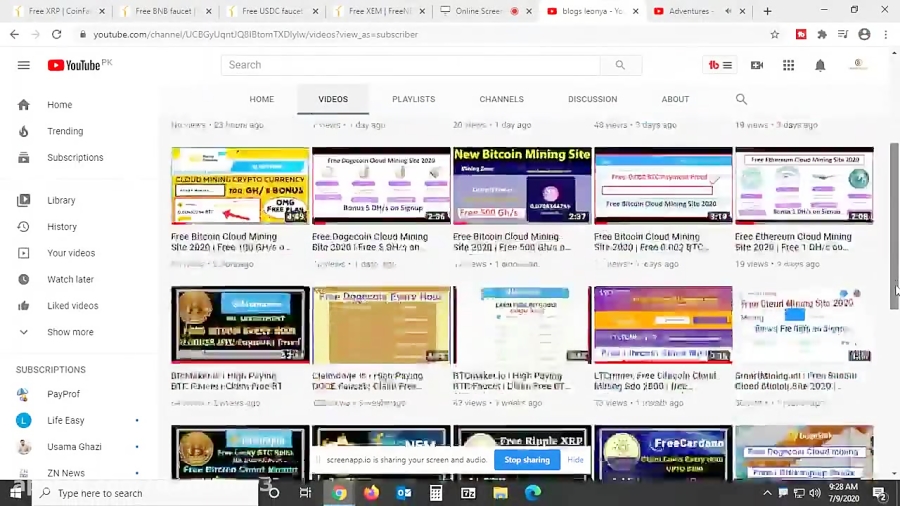Switch to Free BNB faucet browser tab
Viewport: 900px width, 506px height.
[x=165, y=11]
